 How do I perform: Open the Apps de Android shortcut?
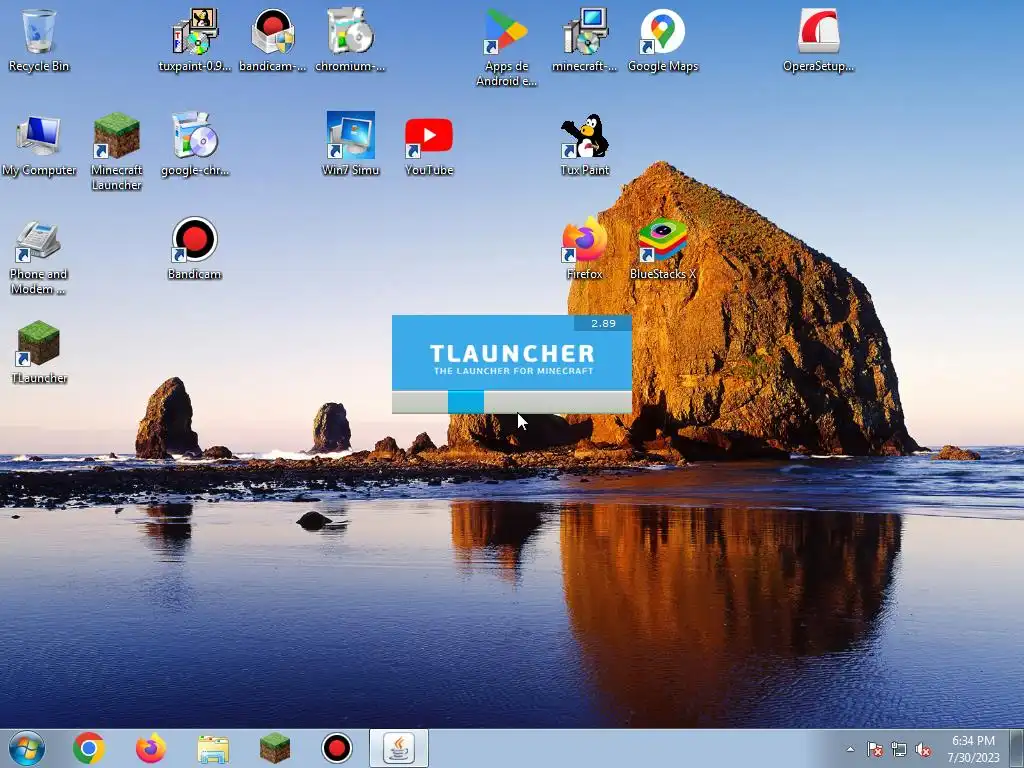pos(506,47)
